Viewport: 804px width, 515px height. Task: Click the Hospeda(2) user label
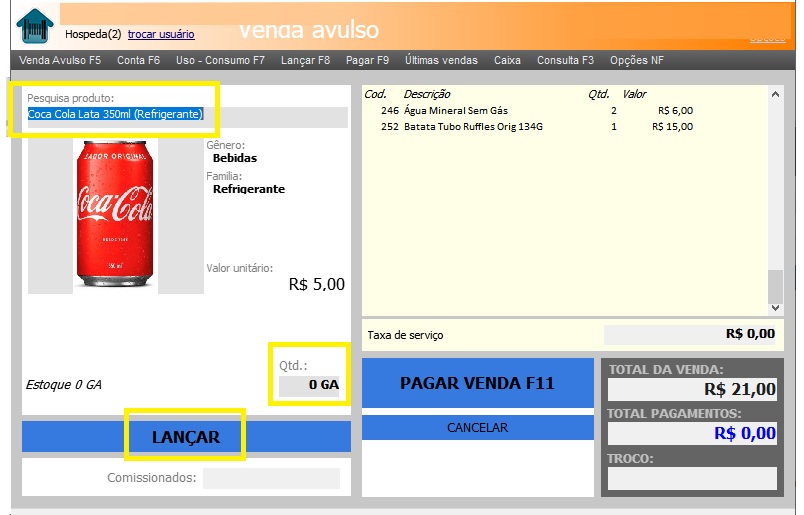tap(93, 34)
